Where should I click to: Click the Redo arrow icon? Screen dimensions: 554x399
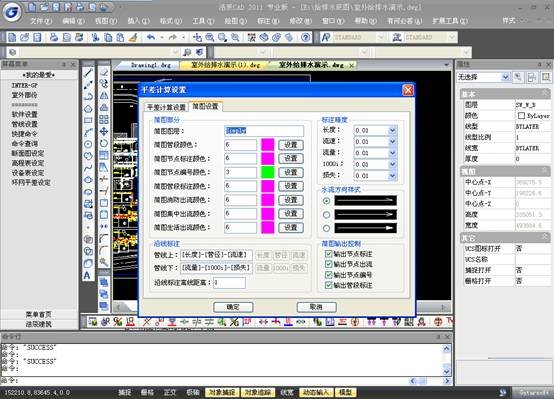(173, 37)
